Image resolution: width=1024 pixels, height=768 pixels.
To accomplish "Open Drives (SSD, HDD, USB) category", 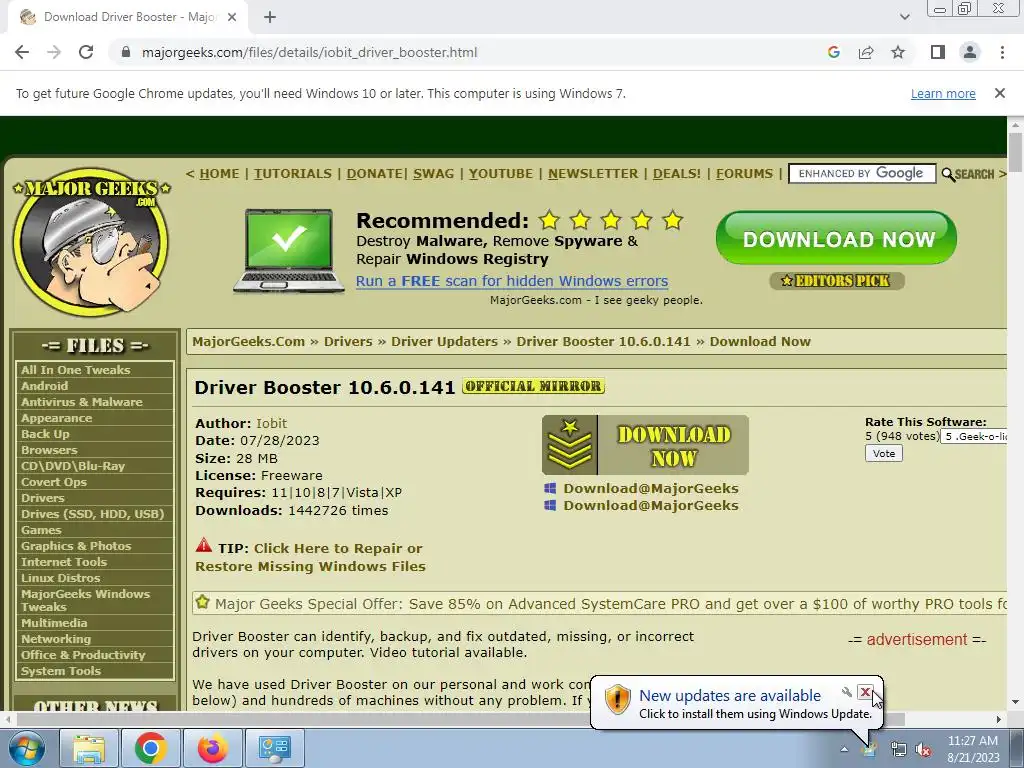I will pos(95,514).
